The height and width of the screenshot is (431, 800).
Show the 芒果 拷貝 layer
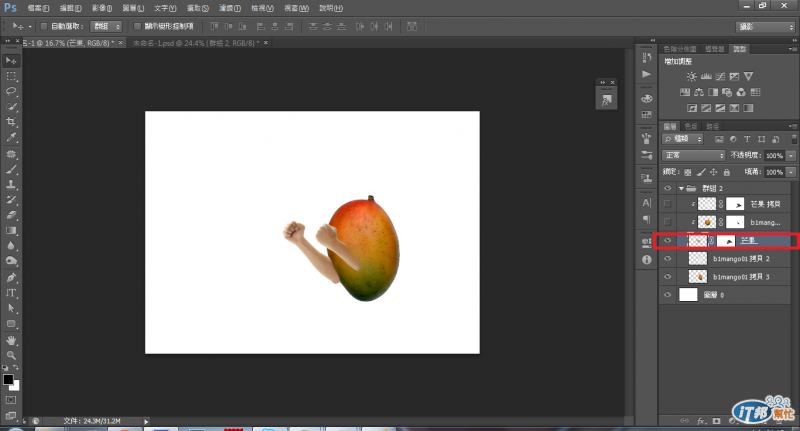coord(667,204)
